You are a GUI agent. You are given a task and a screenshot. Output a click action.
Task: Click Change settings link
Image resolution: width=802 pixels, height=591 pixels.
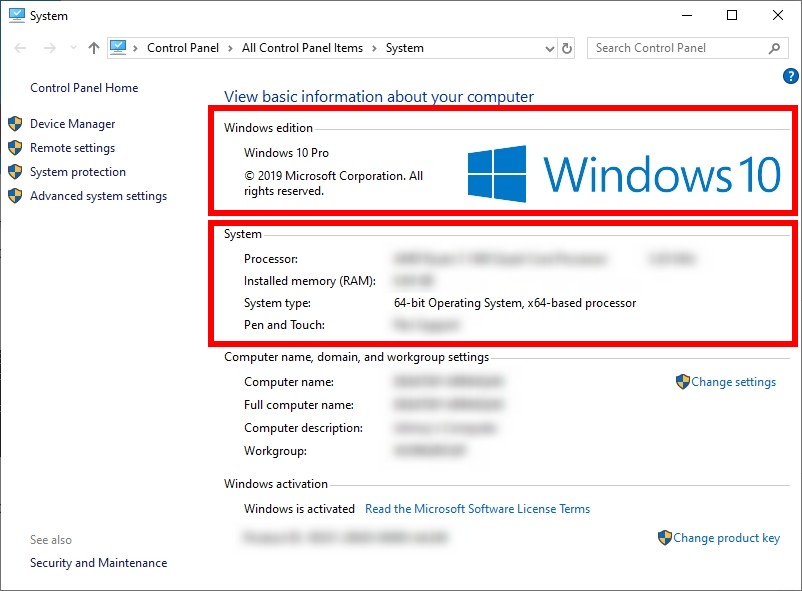point(733,382)
